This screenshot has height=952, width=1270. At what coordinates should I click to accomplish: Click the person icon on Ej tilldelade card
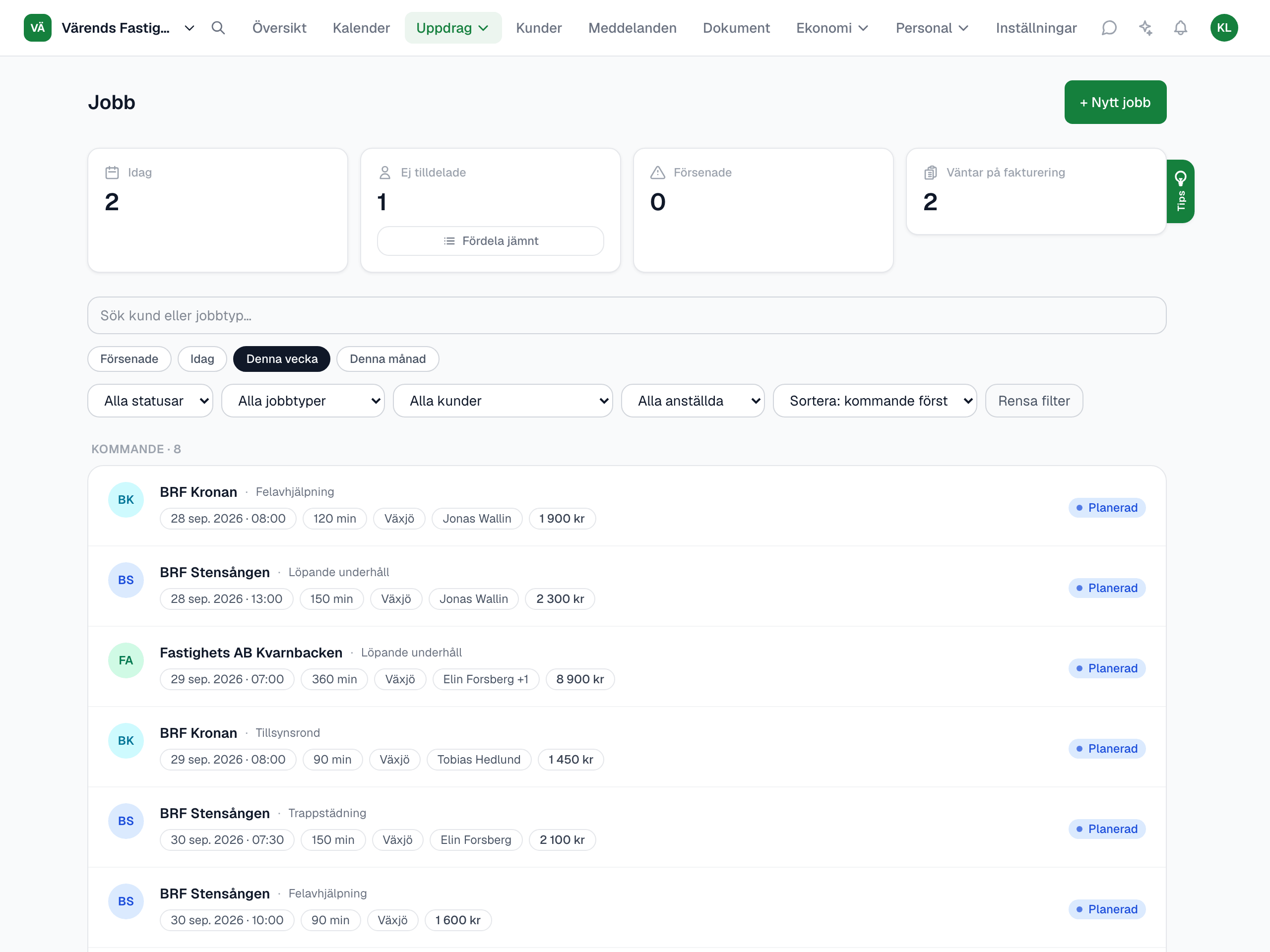click(x=384, y=172)
